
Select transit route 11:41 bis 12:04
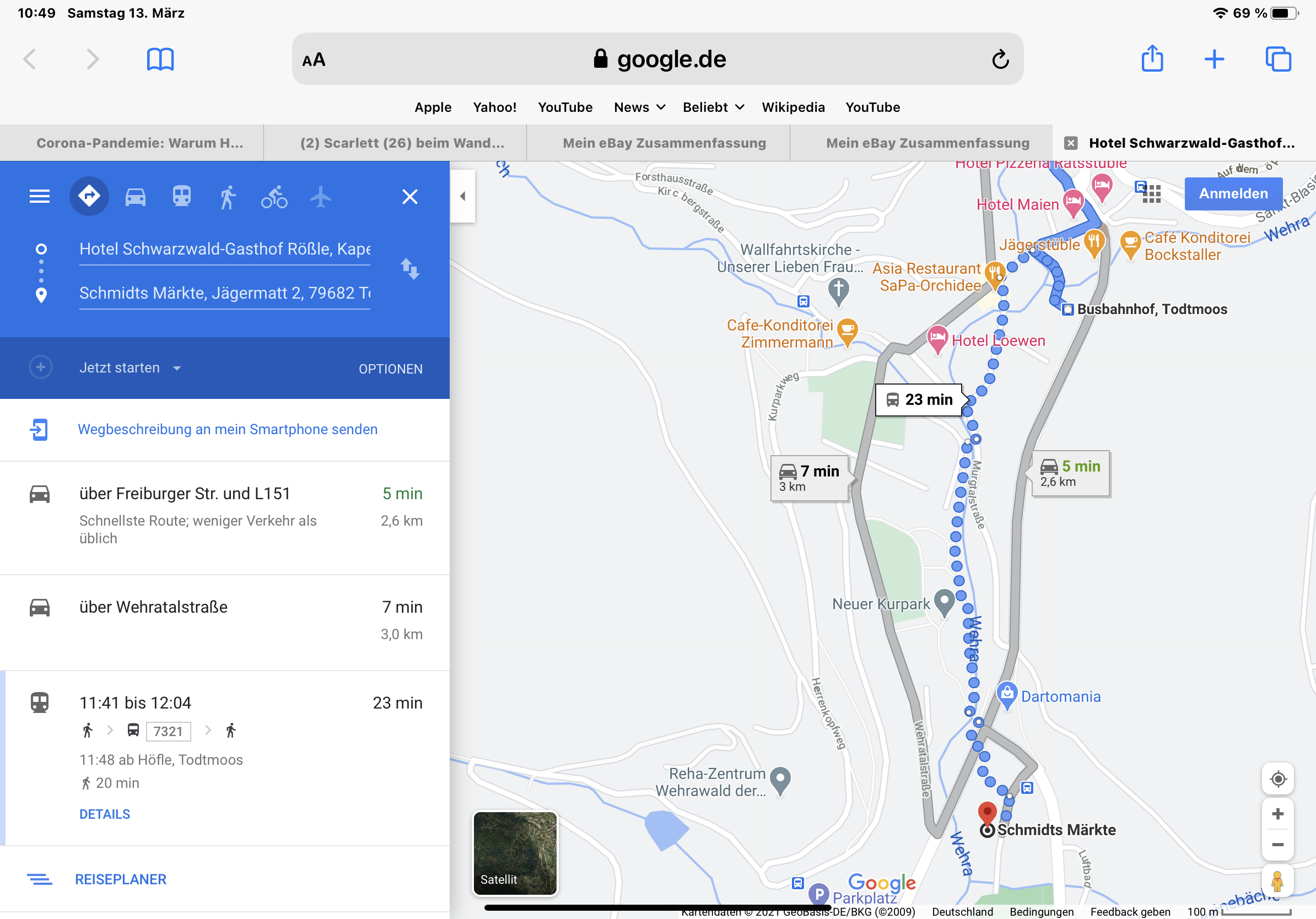[225, 758]
